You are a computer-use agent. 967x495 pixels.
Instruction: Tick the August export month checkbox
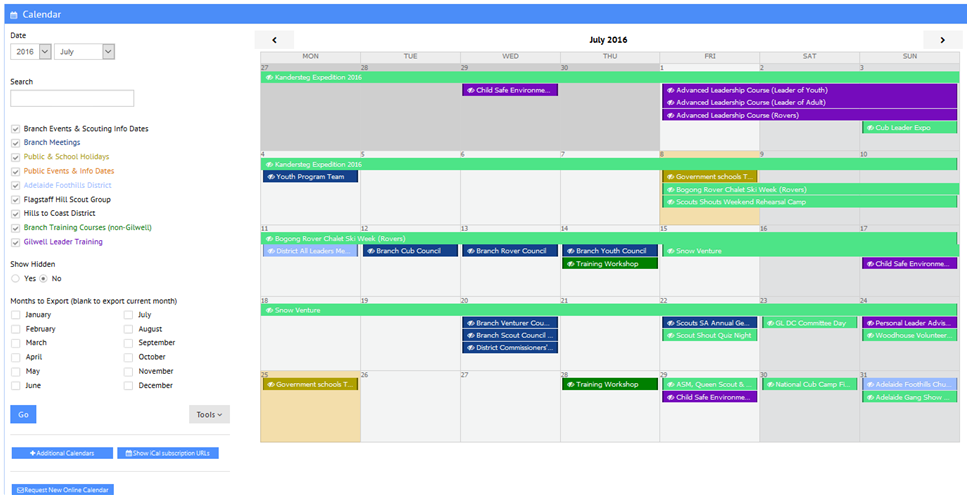129,329
